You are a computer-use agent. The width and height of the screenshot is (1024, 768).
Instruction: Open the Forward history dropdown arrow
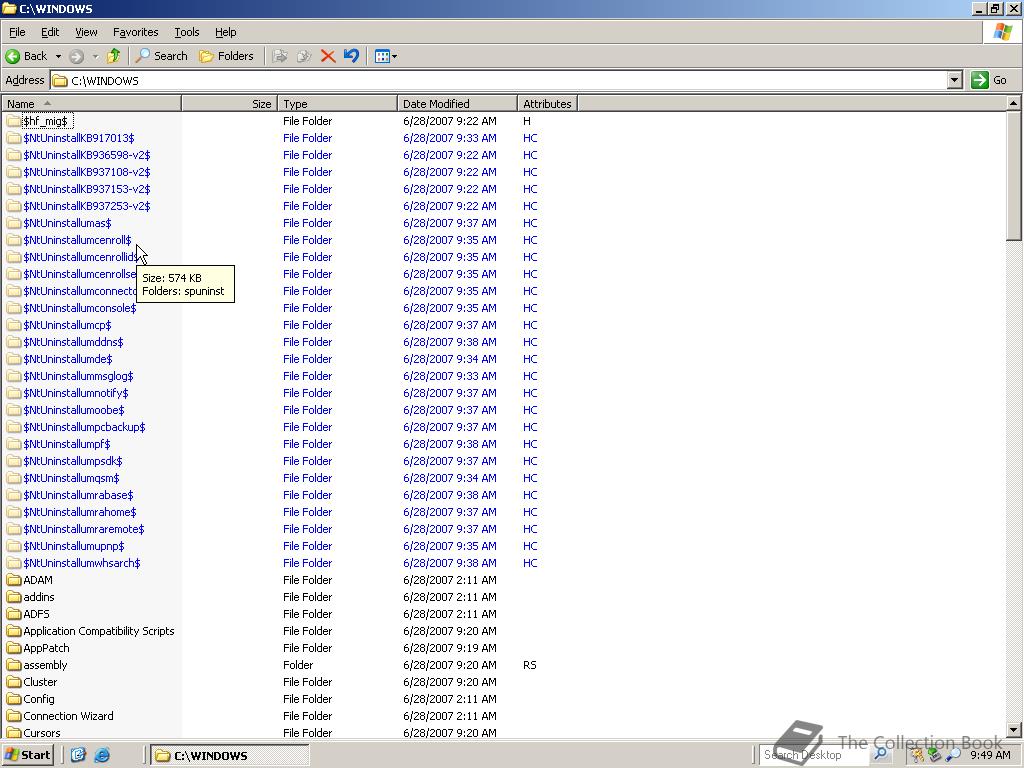pyautogui.click(x=95, y=56)
